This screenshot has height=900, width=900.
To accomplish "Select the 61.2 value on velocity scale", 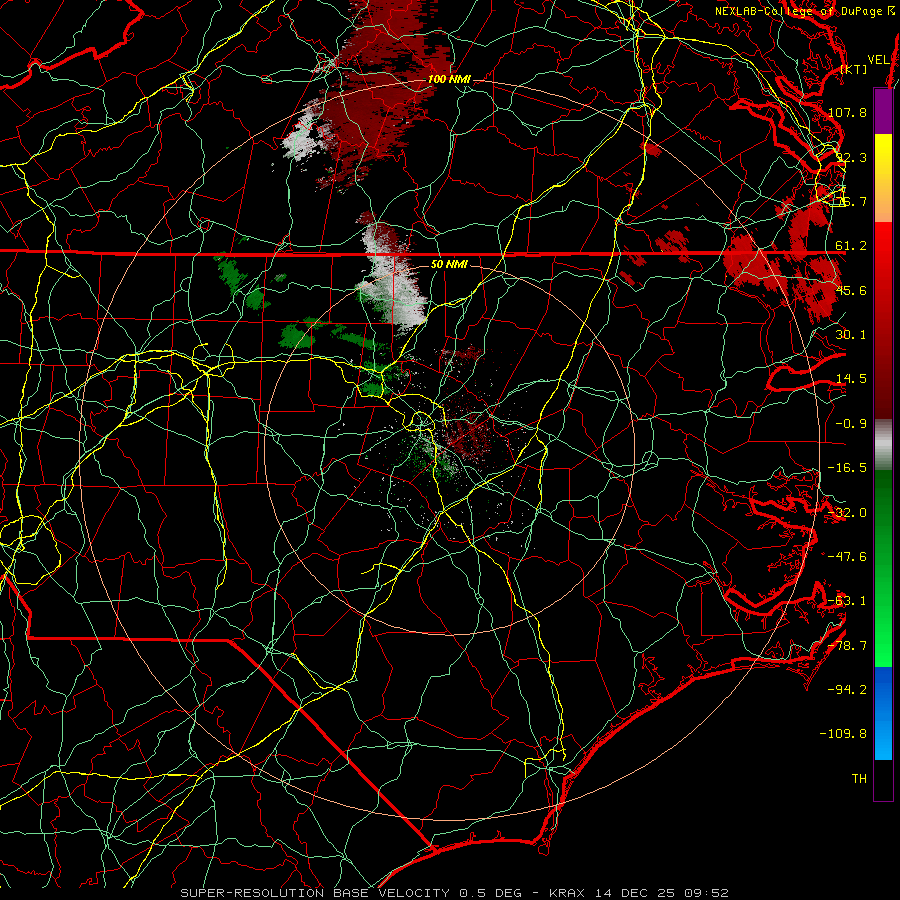I will point(851,246).
